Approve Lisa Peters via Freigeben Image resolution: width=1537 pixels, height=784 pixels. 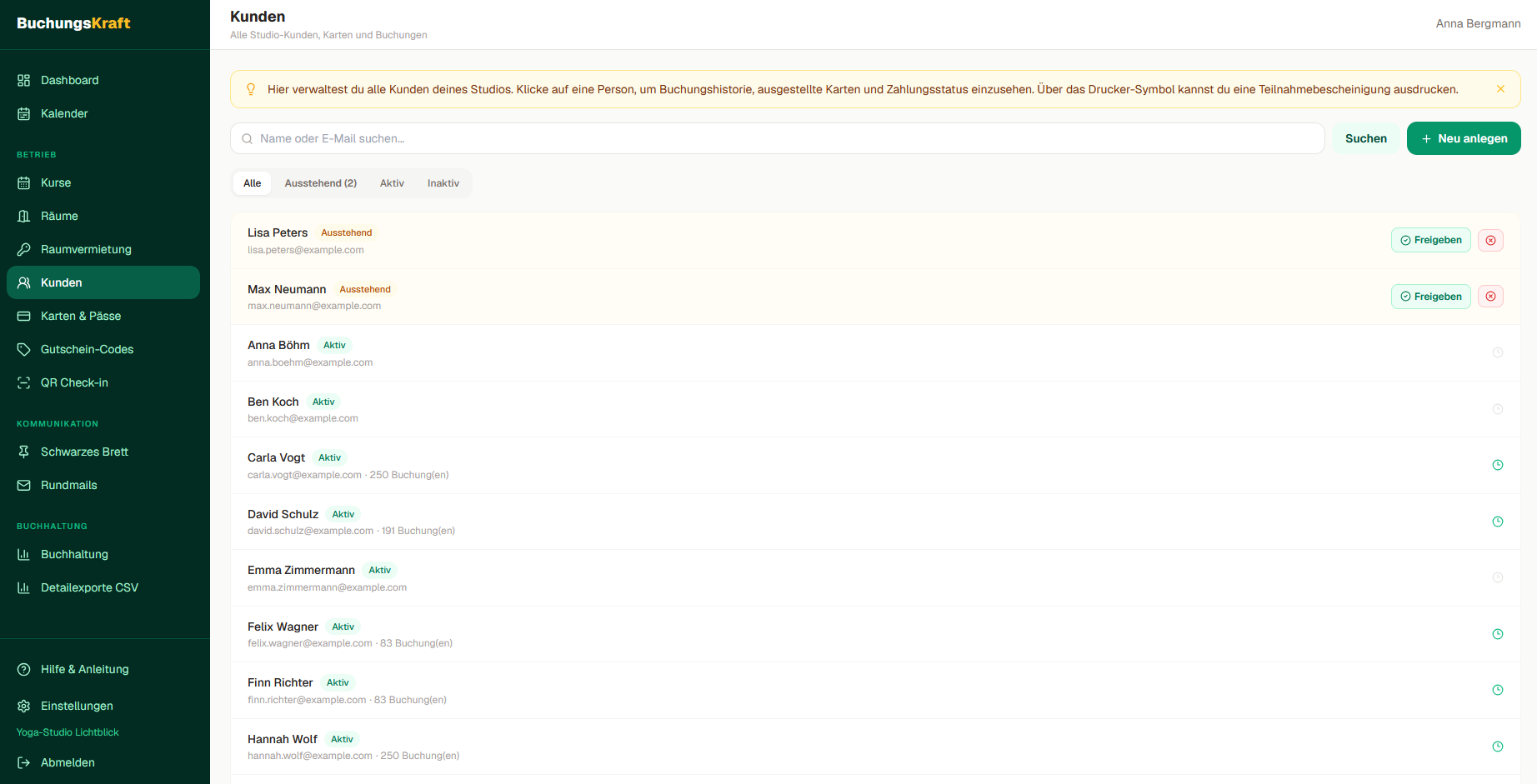pyautogui.click(x=1430, y=240)
